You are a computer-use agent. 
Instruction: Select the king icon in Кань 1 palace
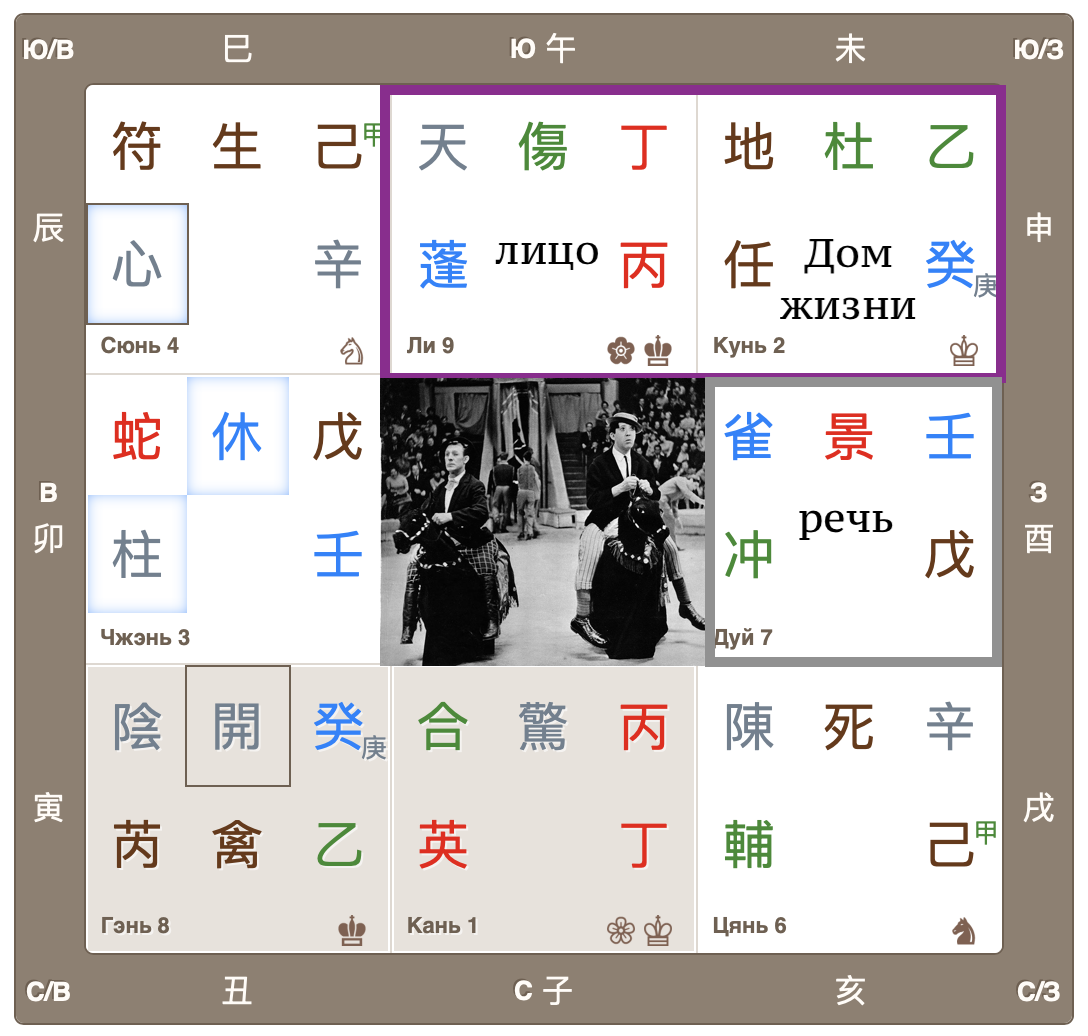coord(658,931)
